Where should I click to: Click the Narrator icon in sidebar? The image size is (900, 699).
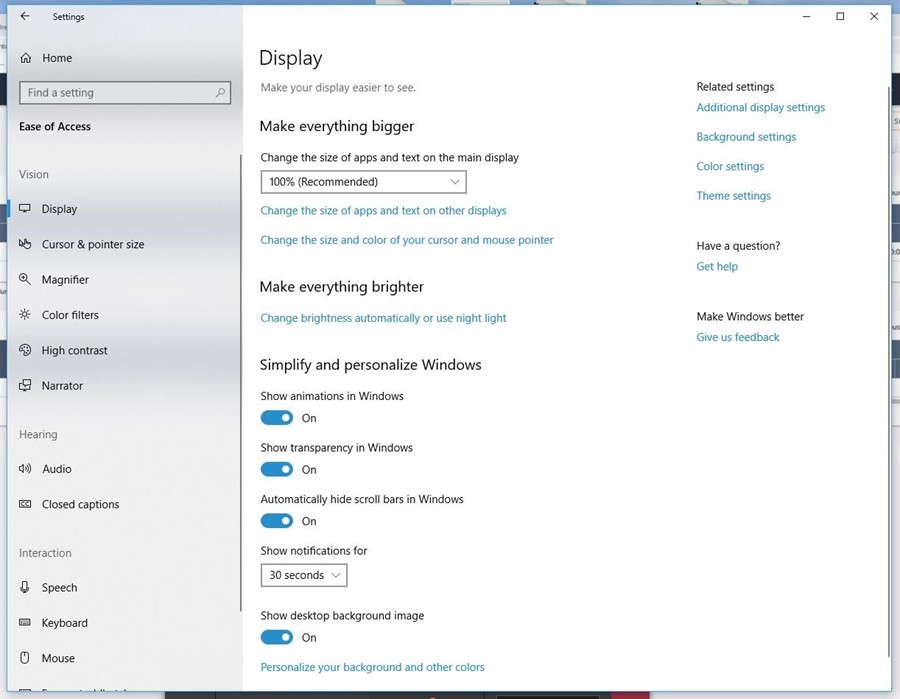tap(25, 385)
